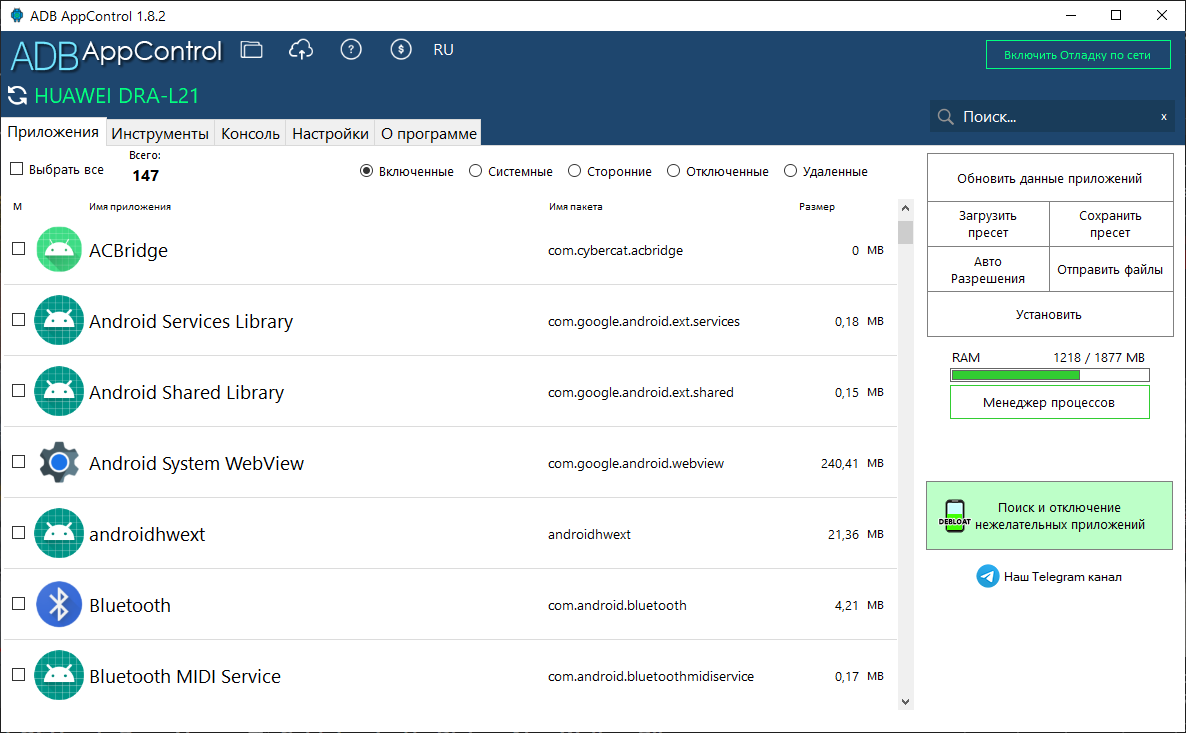Select the 'Системные' radio button
The image size is (1186, 733).
tap(475, 171)
